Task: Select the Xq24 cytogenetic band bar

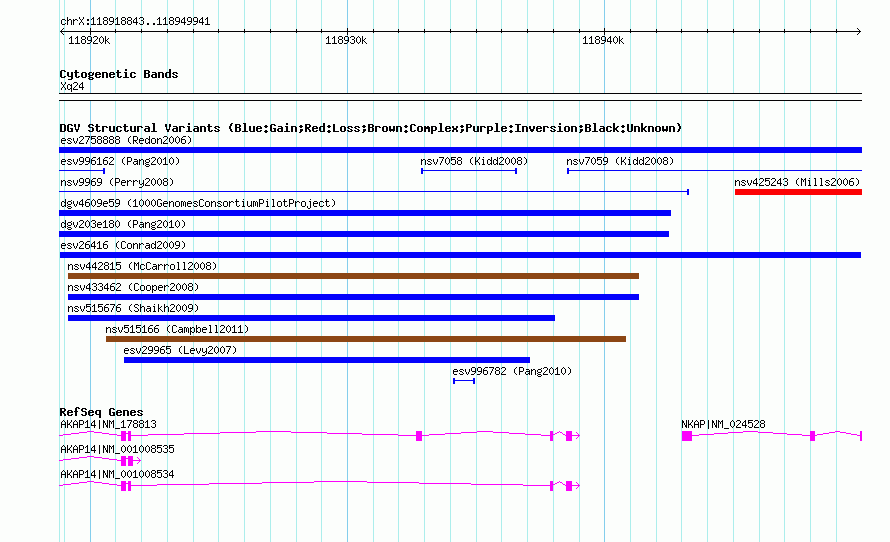Action: coord(460,97)
